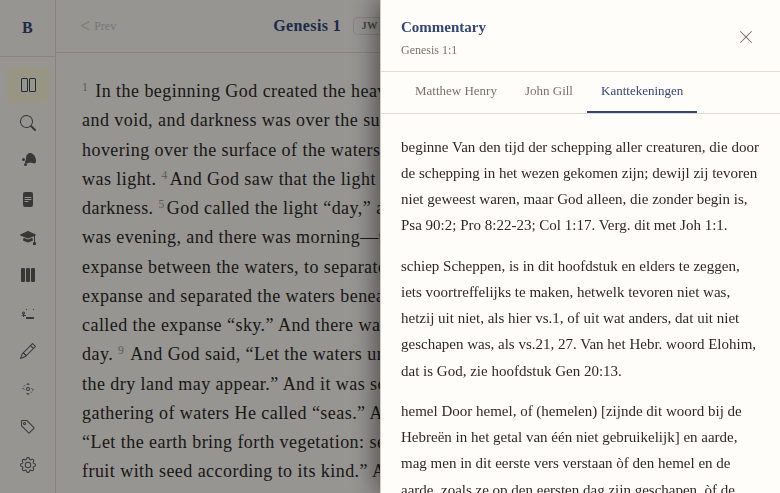Open the tags icon in sidebar
This screenshot has height=493, width=780.
(28, 427)
